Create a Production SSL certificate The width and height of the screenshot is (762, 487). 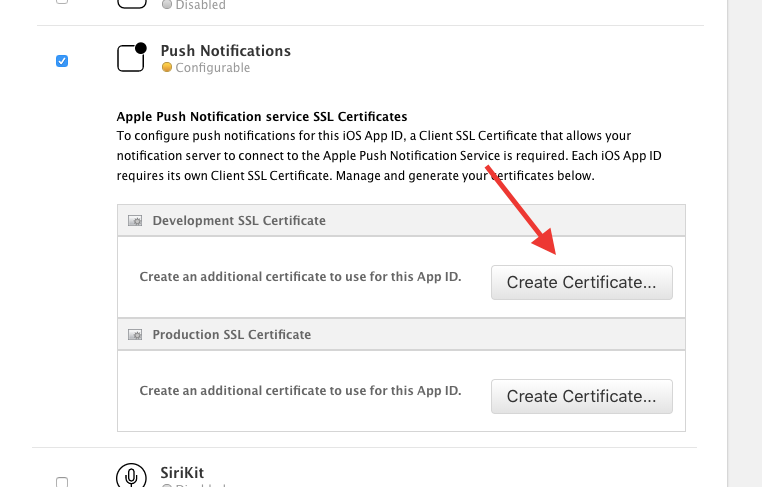click(x=582, y=397)
